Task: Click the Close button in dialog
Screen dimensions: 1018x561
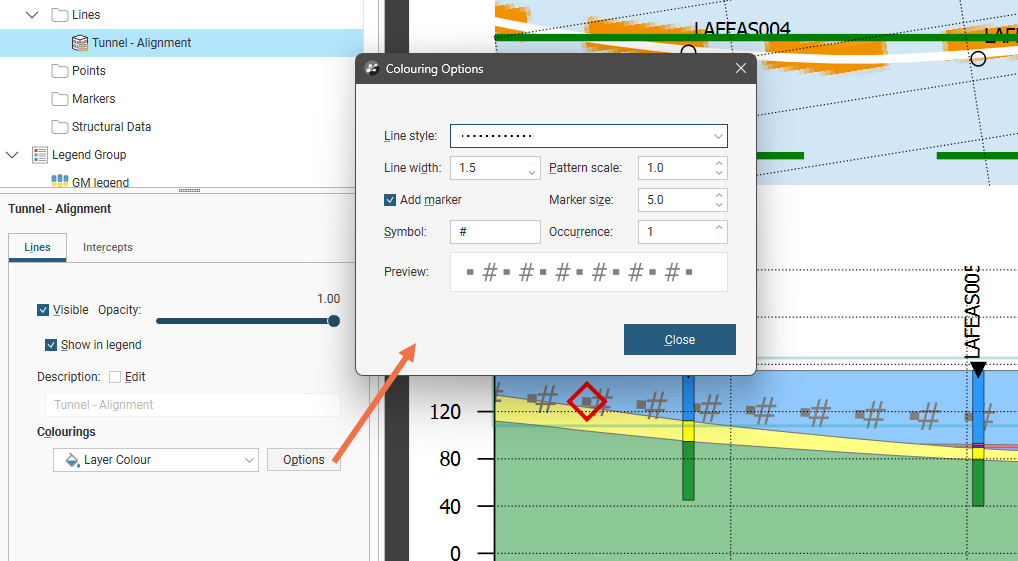Action: pyautogui.click(x=680, y=340)
